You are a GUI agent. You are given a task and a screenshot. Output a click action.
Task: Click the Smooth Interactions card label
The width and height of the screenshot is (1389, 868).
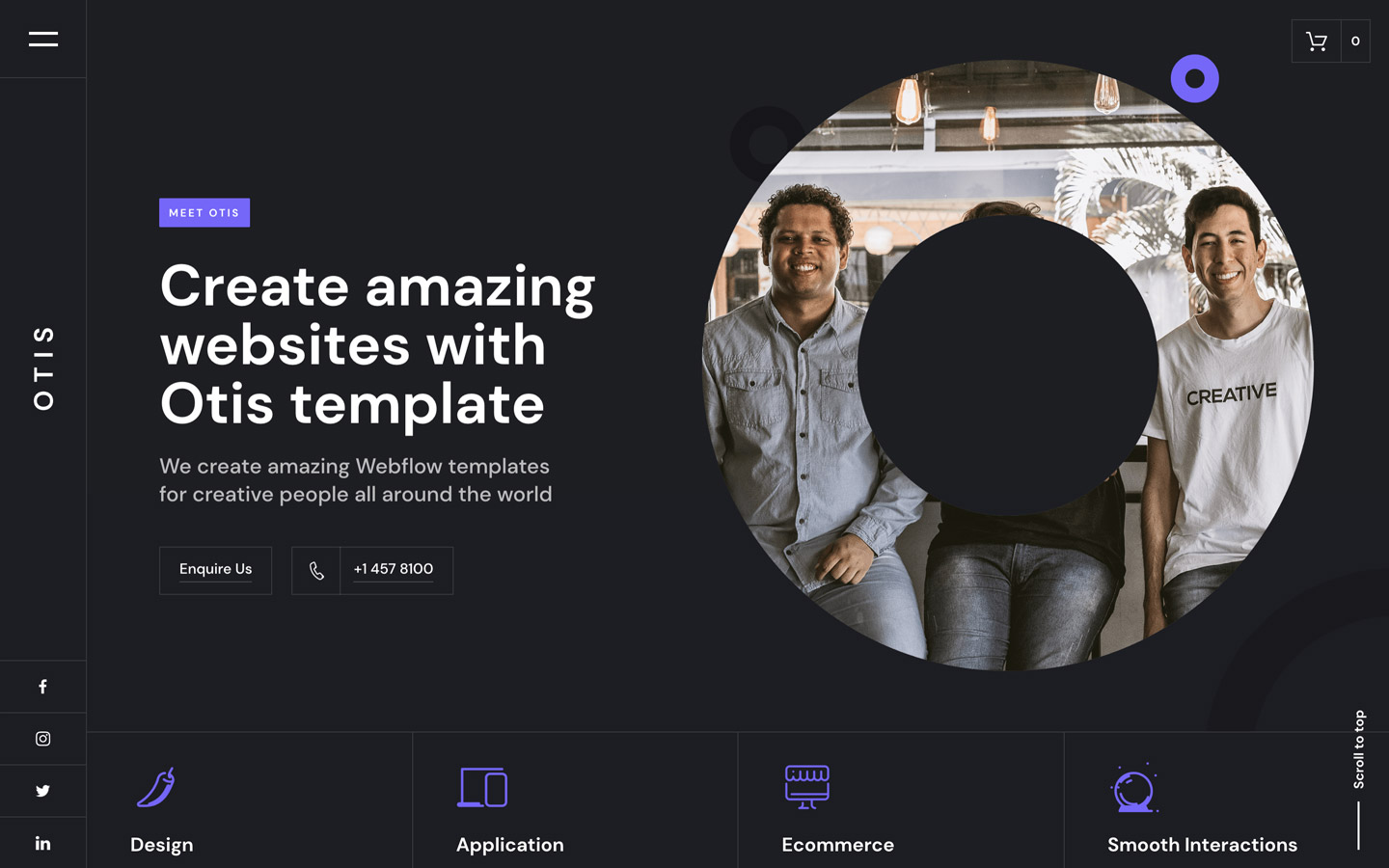1202,845
